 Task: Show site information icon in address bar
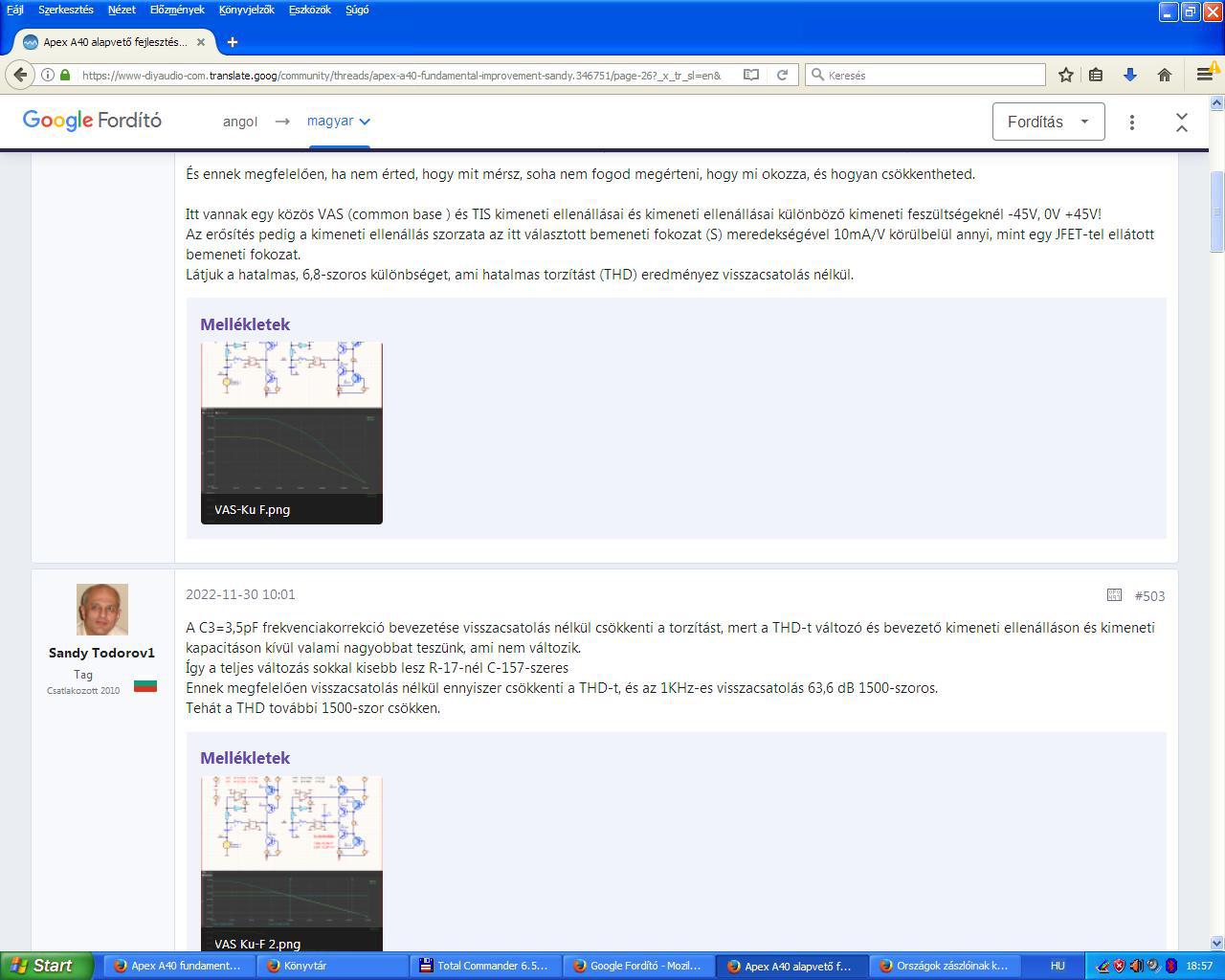click(48, 75)
